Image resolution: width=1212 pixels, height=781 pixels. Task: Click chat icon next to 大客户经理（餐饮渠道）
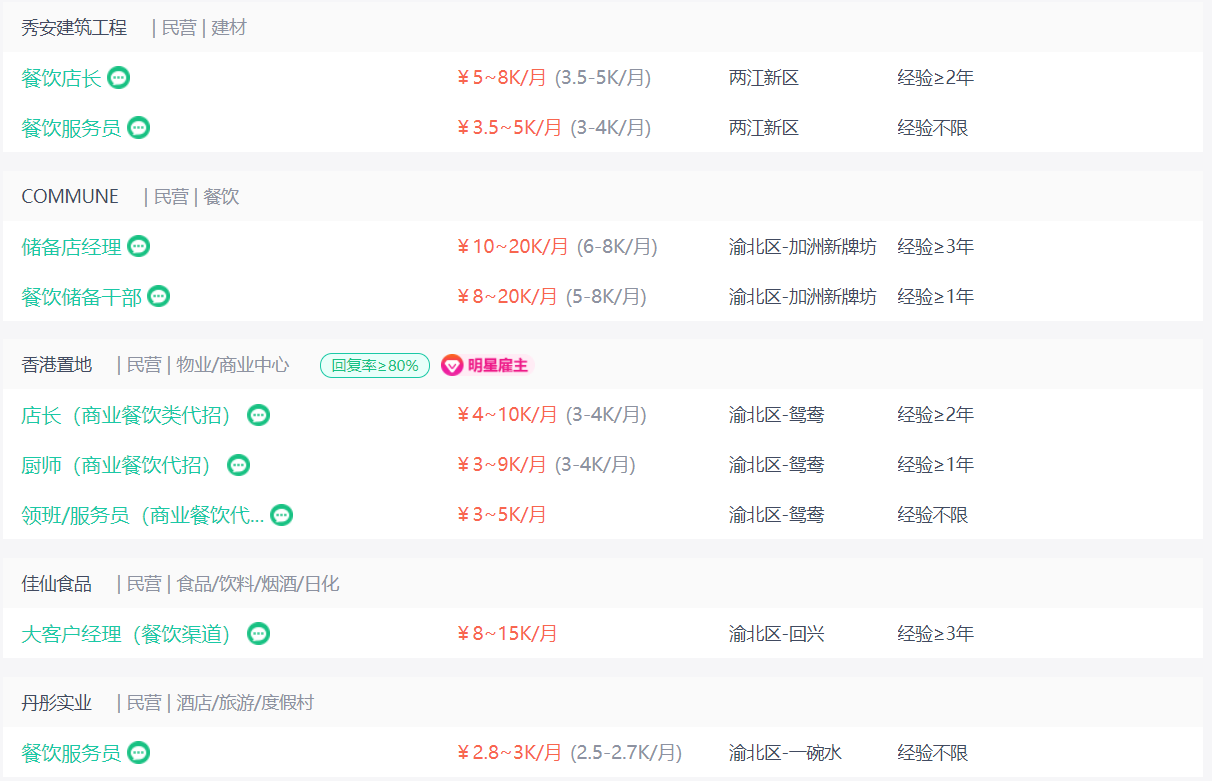259,634
